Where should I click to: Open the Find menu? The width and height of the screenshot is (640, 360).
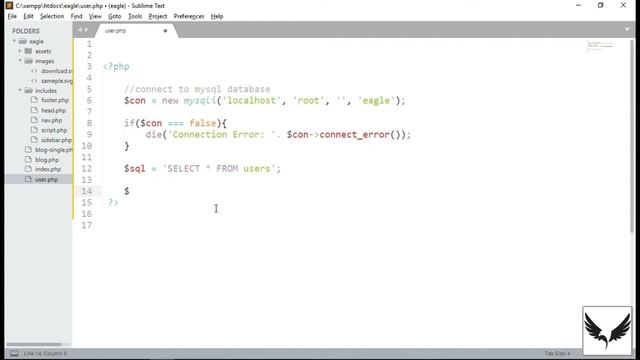[76, 16]
